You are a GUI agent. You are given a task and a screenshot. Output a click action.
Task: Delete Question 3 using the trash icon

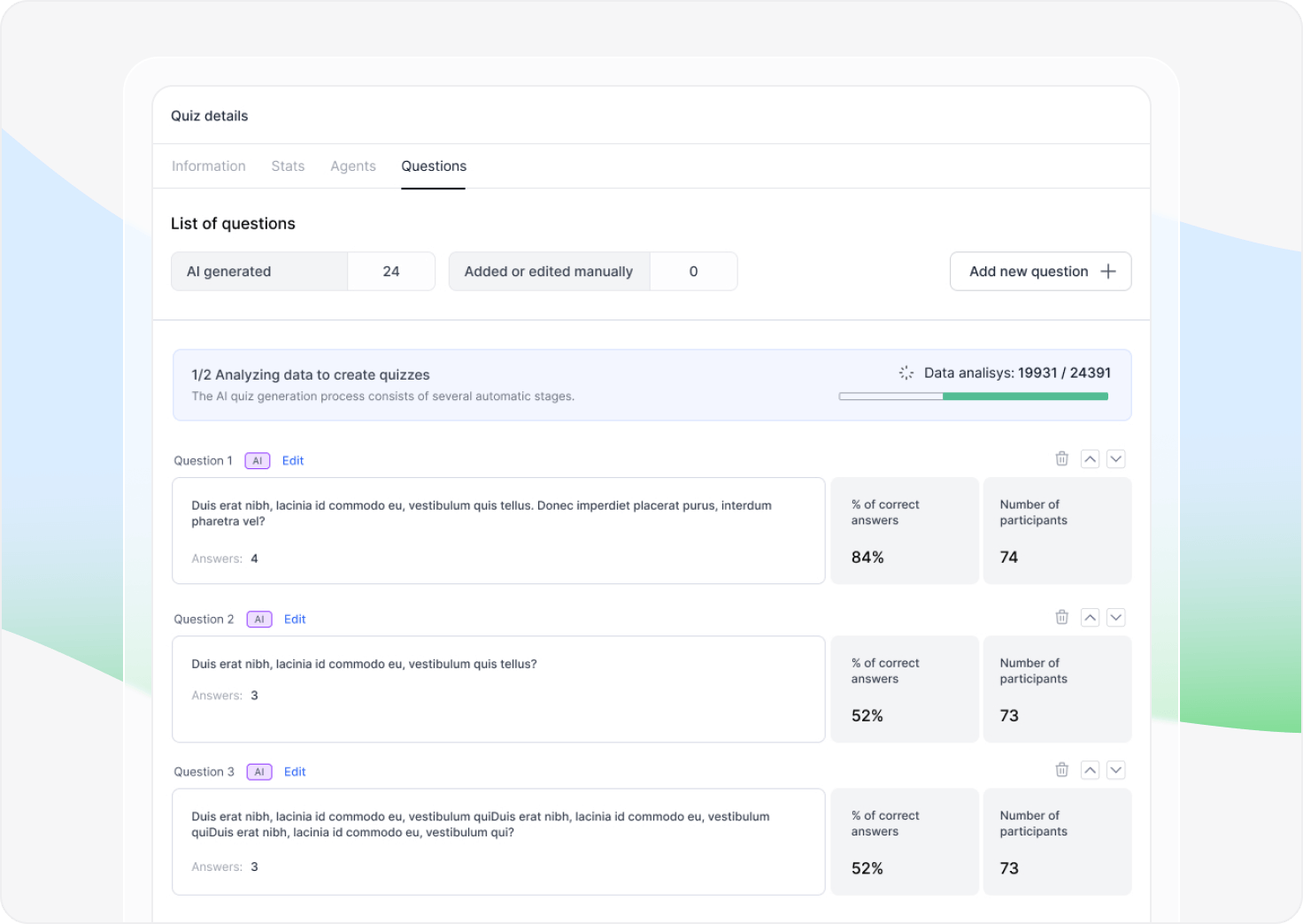click(x=1062, y=770)
